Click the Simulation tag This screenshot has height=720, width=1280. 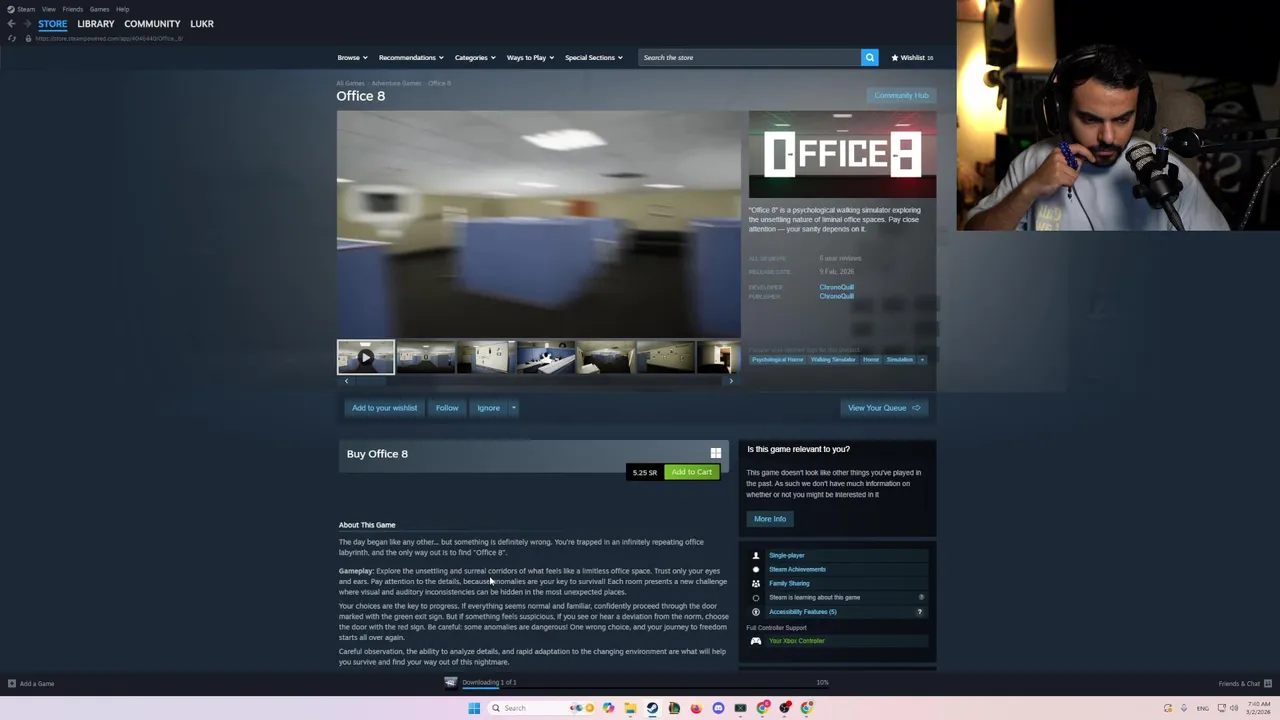899,359
